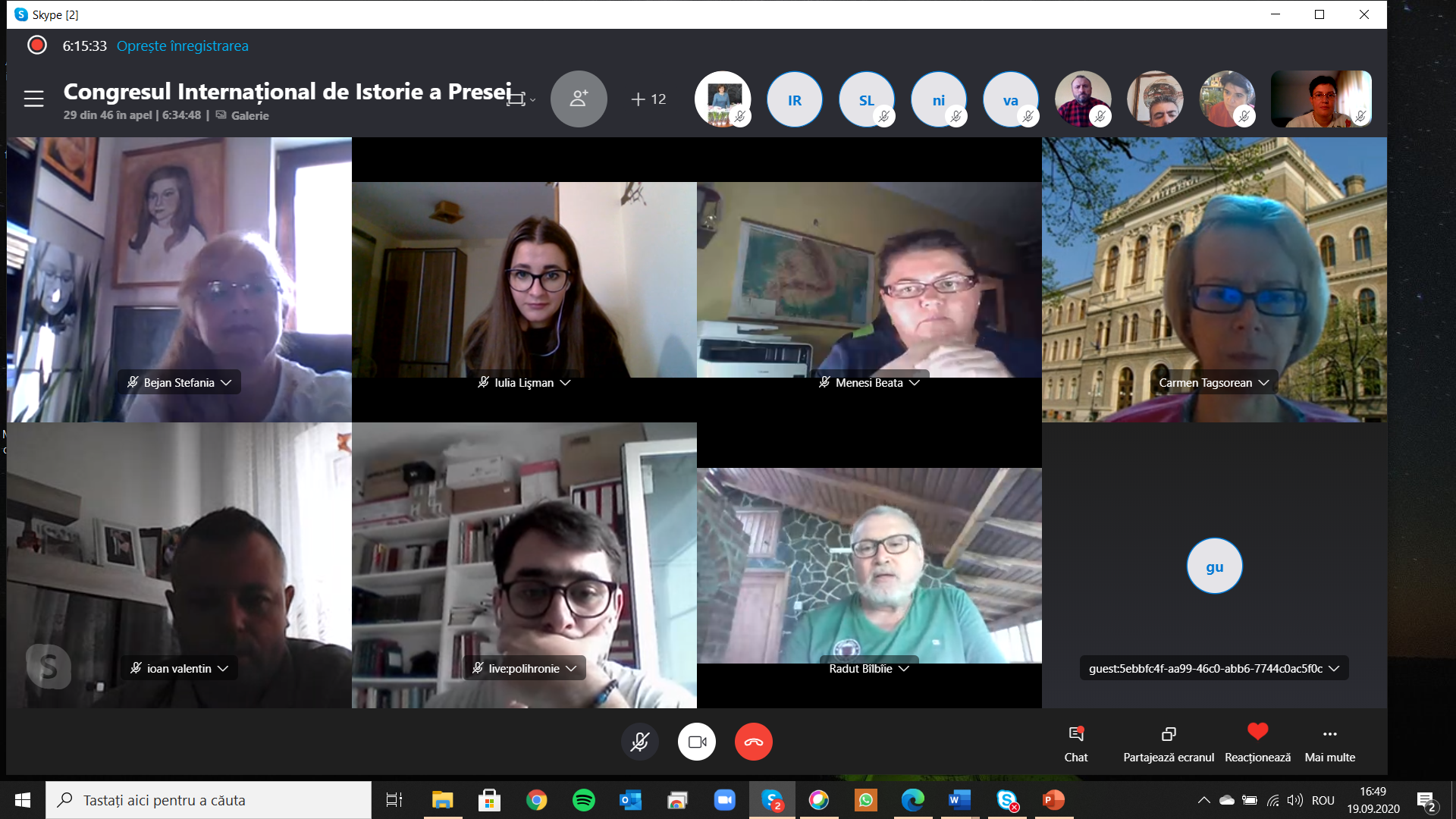Expand Carmen Tagsorean name dropdown
Screen dimensions: 1456x819
(x=1263, y=383)
